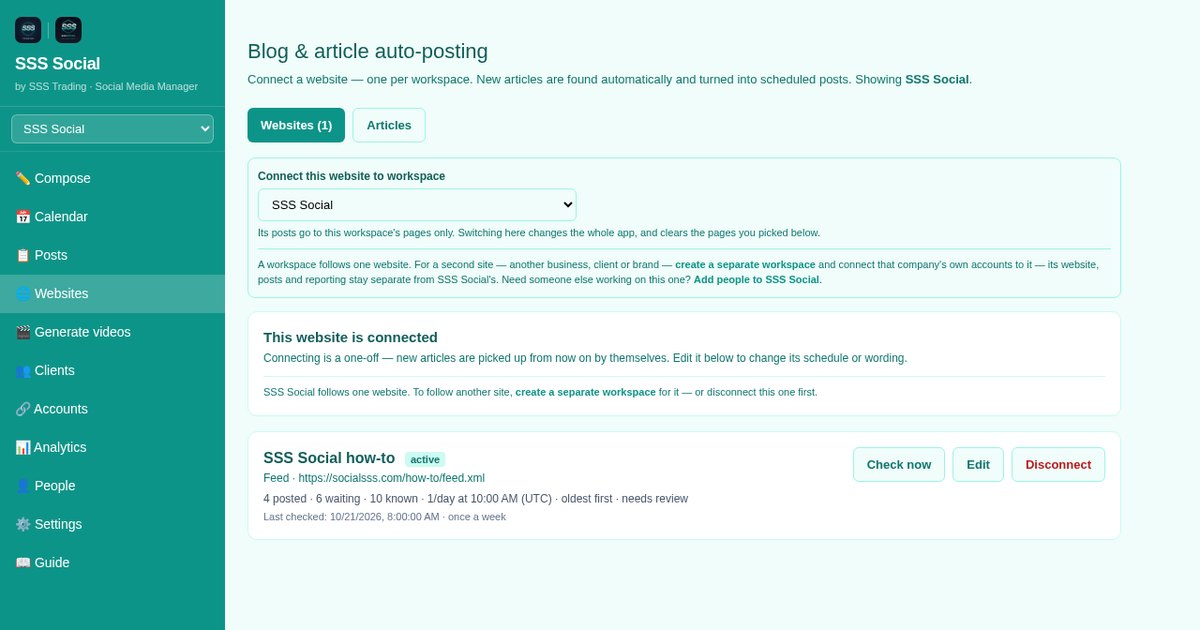Click the clipboard icon beside Posts
The image size is (1200, 630).
[x=23, y=255]
